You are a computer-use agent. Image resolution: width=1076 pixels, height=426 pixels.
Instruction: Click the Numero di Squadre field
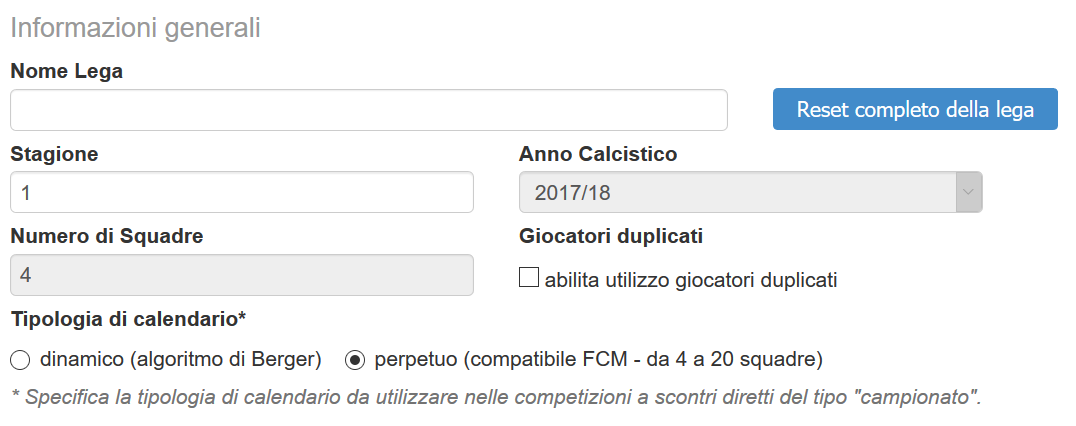(241, 275)
